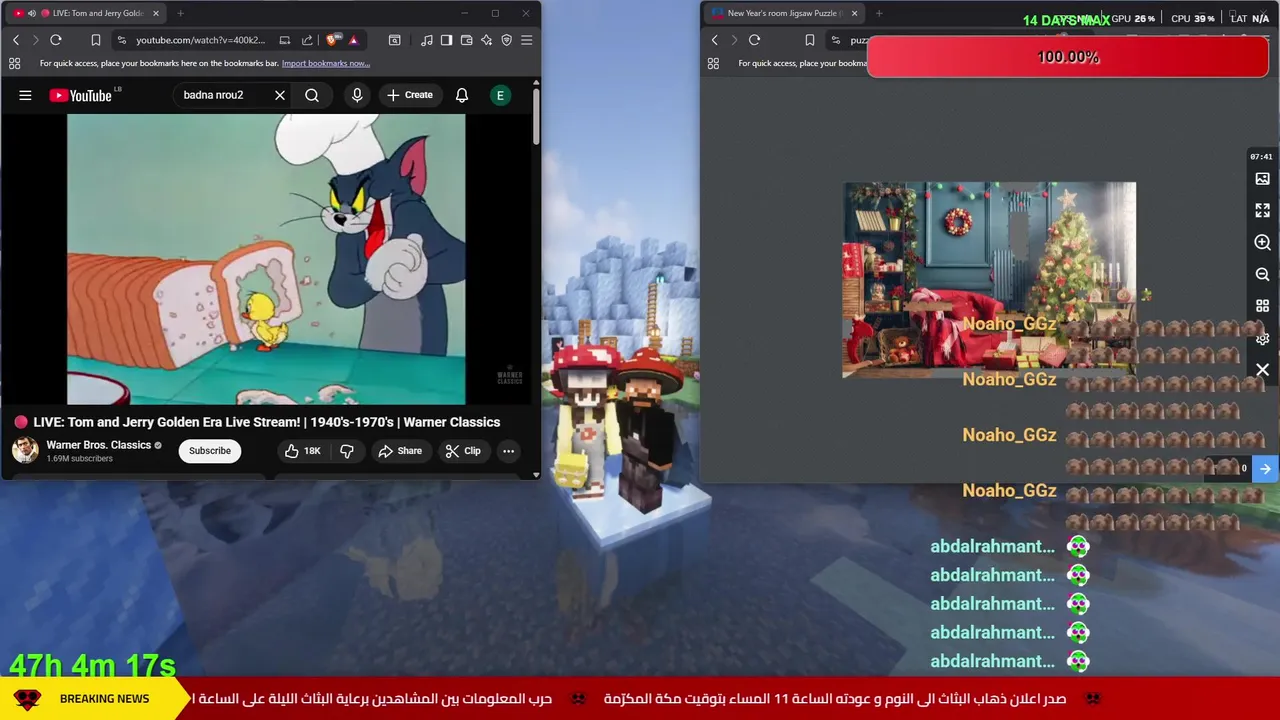Open tab search icon in YouTube window toolbar

[x=395, y=40]
